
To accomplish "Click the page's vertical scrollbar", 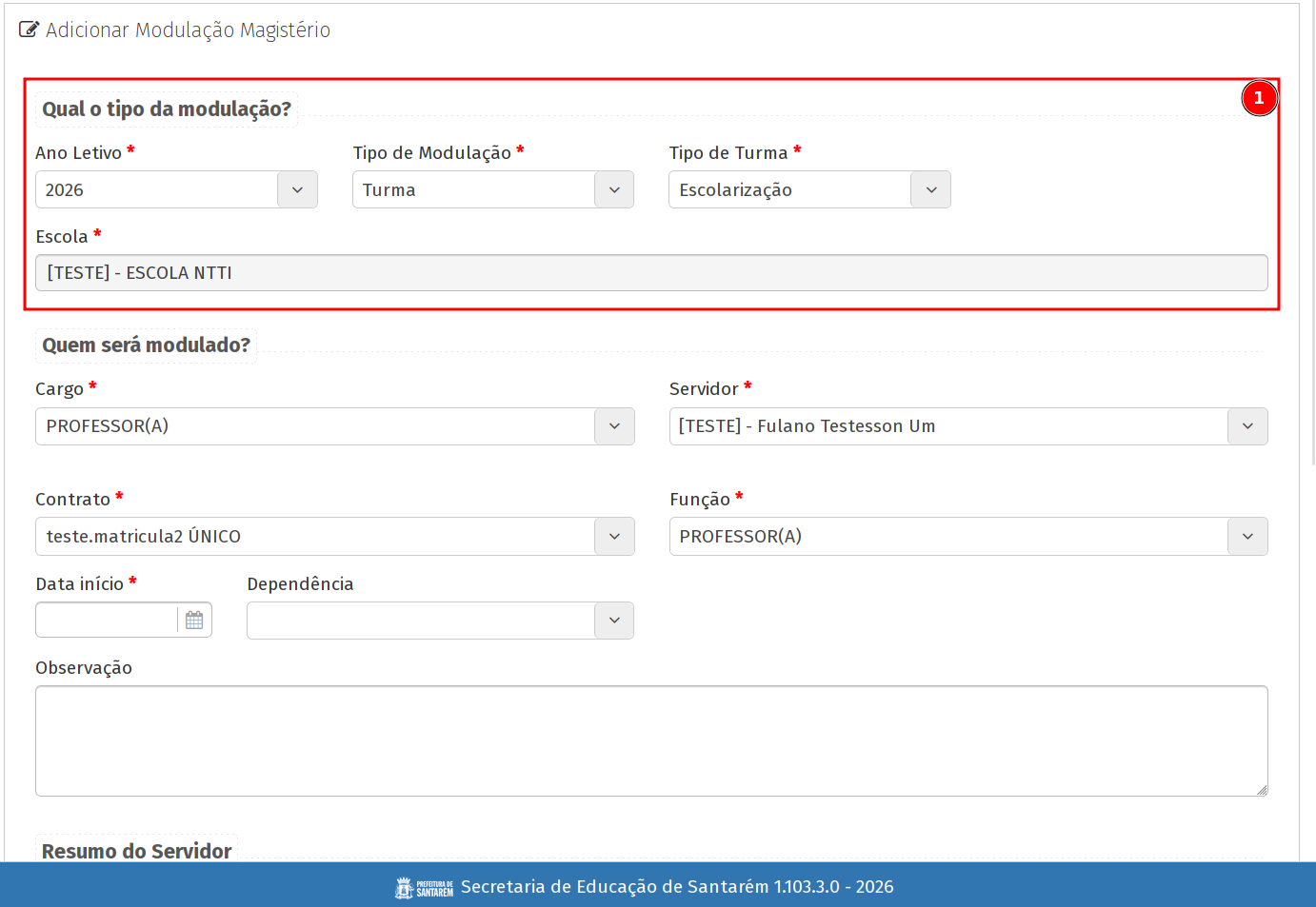I will click(1311, 238).
